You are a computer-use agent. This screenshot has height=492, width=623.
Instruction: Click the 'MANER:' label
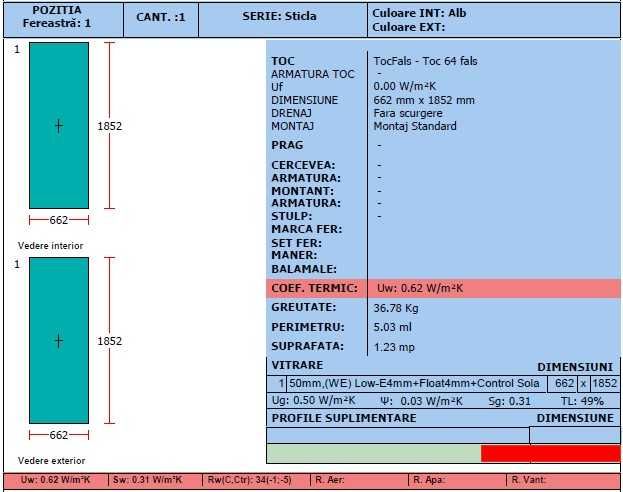tap(294, 255)
